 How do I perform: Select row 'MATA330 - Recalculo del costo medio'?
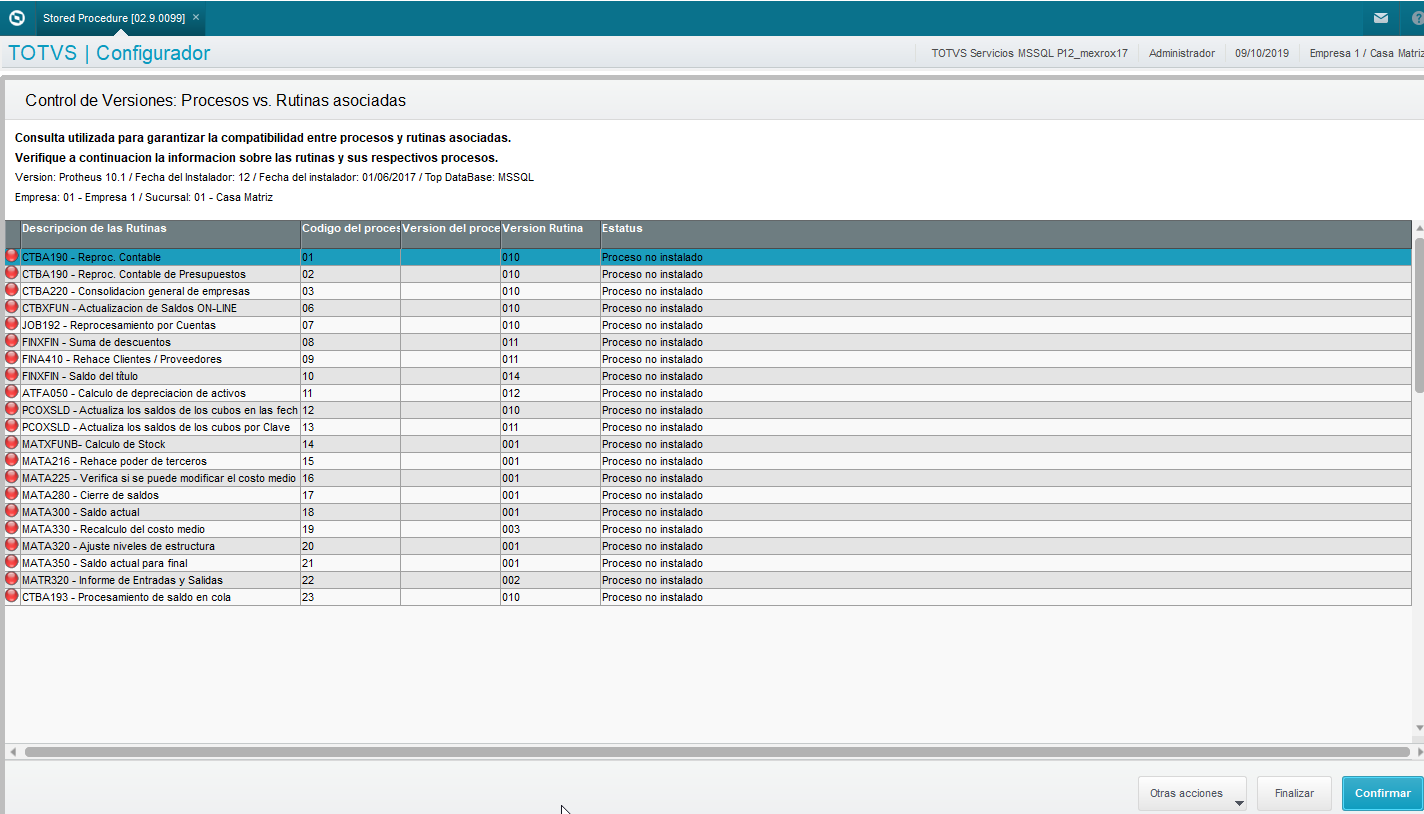tap(708, 529)
